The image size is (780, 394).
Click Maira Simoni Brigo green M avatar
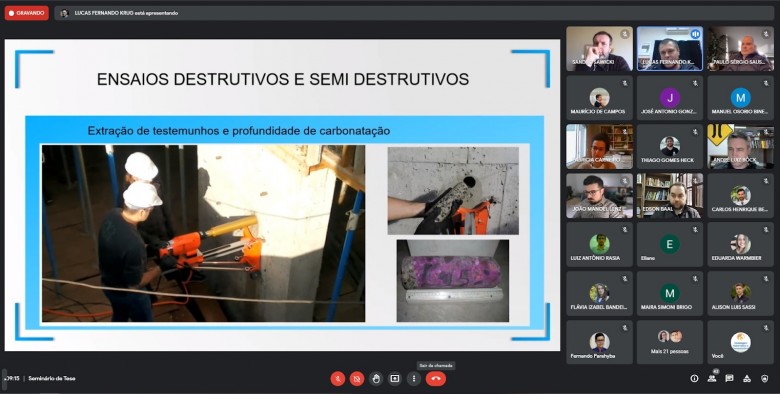click(670, 293)
